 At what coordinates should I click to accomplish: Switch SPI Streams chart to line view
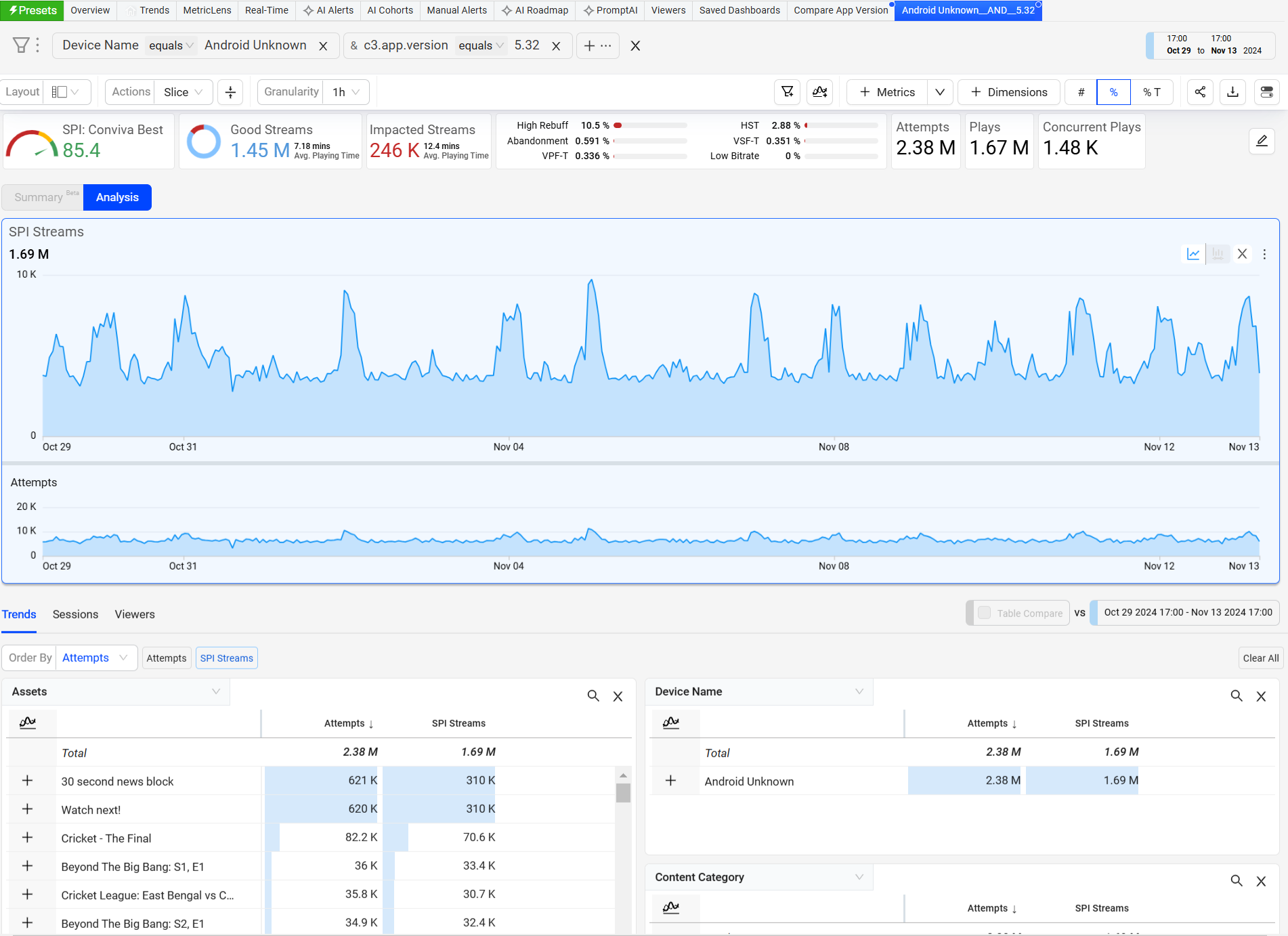point(1193,254)
